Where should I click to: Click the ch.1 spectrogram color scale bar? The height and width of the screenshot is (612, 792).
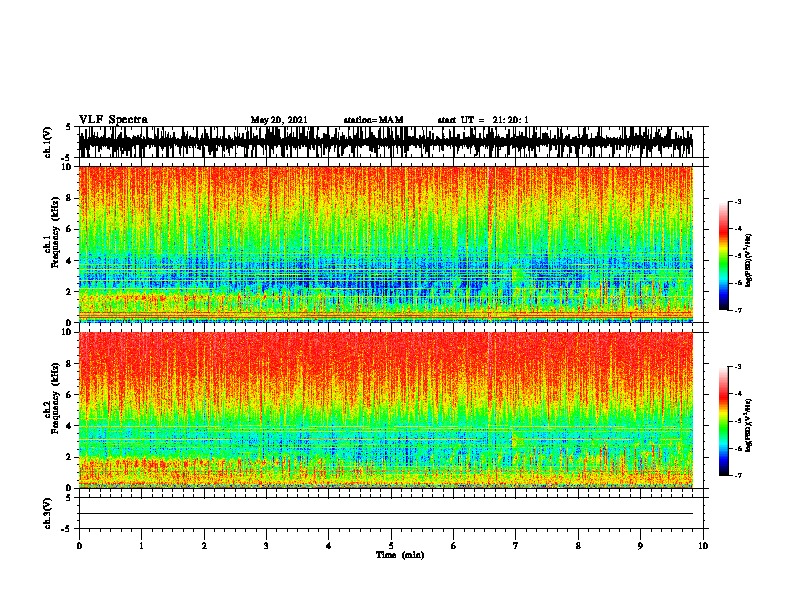[x=723, y=256]
